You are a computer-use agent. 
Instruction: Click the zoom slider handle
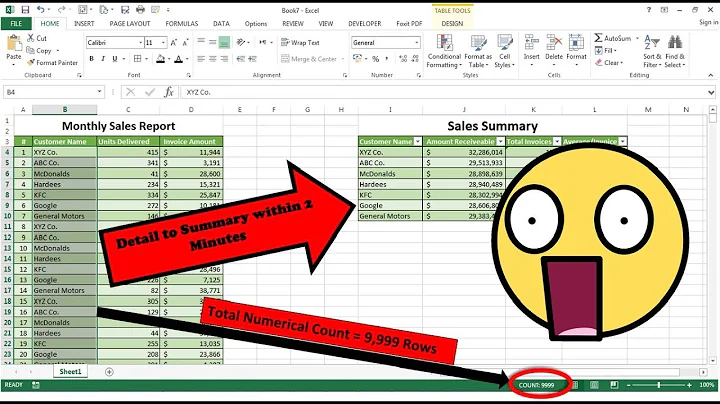pyautogui.click(x=658, y=385)
